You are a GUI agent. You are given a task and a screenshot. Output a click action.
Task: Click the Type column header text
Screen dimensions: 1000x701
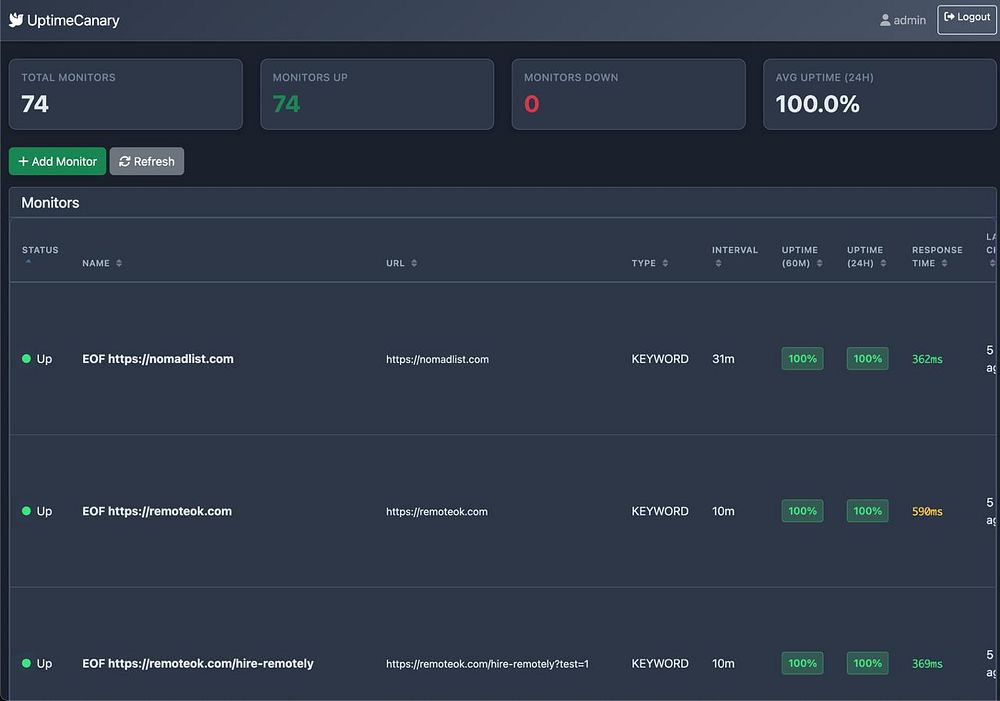tap(643, 263)
